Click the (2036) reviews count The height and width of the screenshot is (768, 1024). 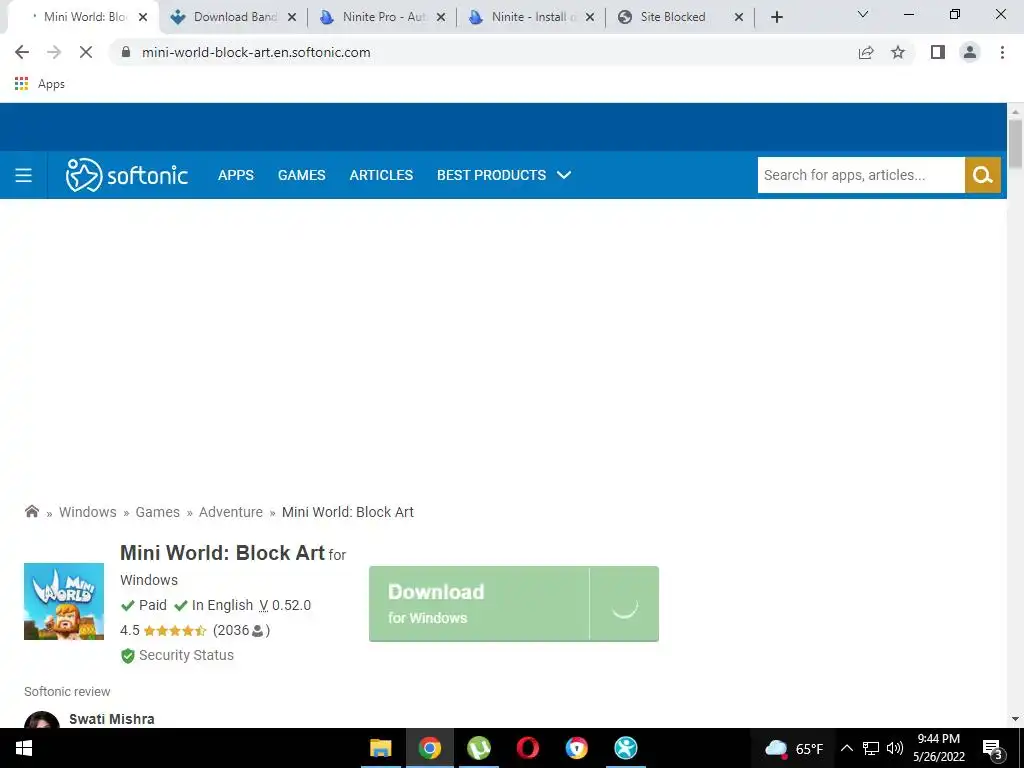pos(241,630)
